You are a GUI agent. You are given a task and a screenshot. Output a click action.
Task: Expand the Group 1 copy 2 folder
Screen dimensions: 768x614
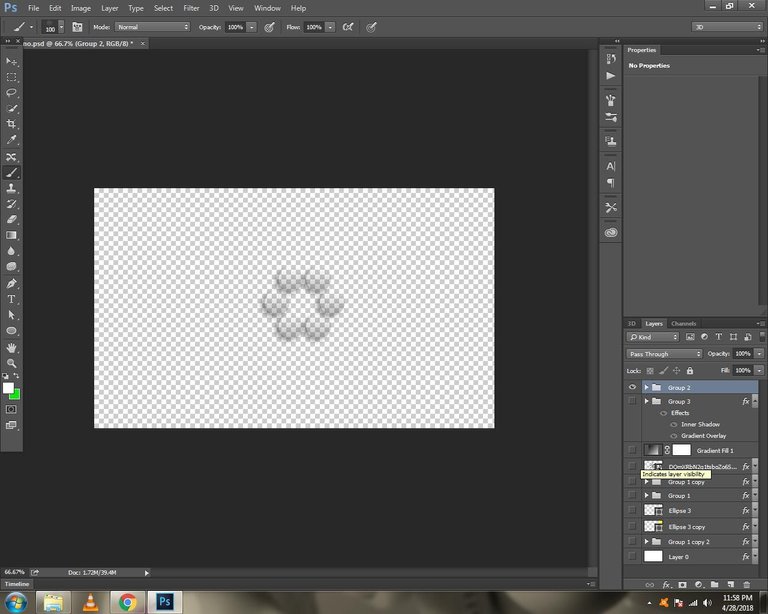[x=647, y=542]
